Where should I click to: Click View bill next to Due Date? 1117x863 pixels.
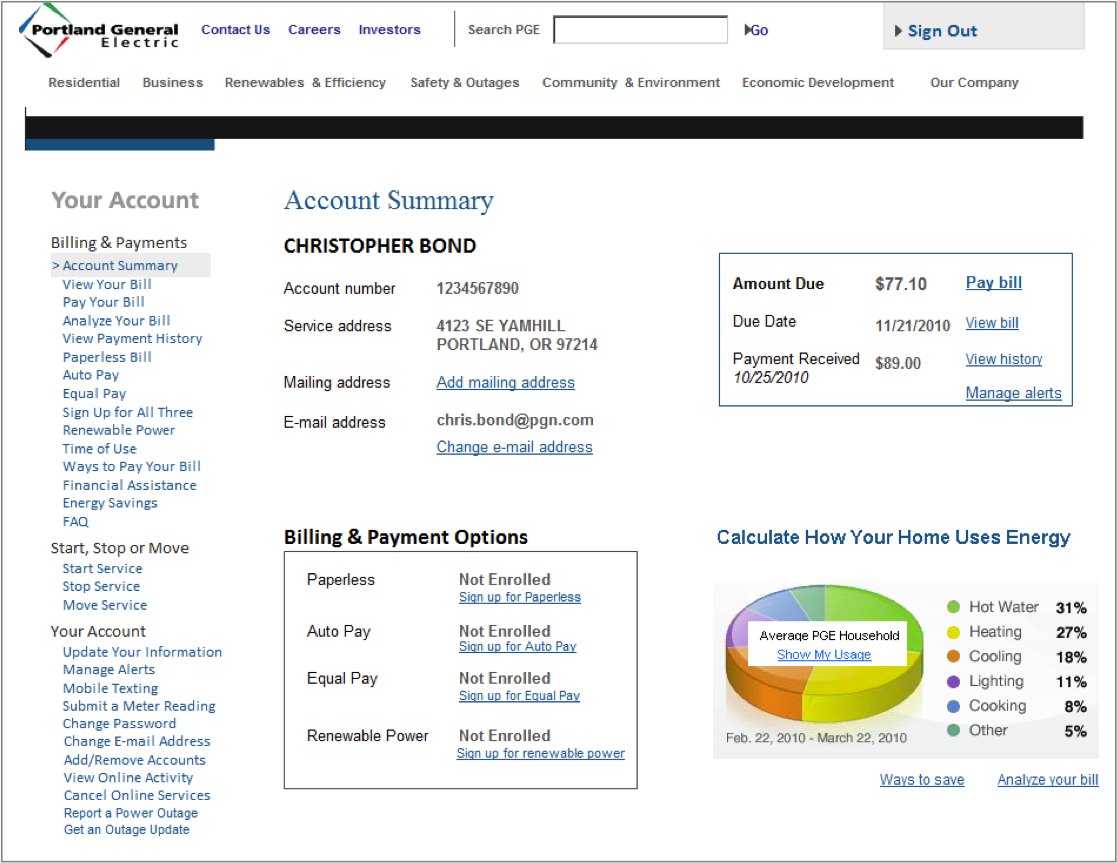point(992,323)
